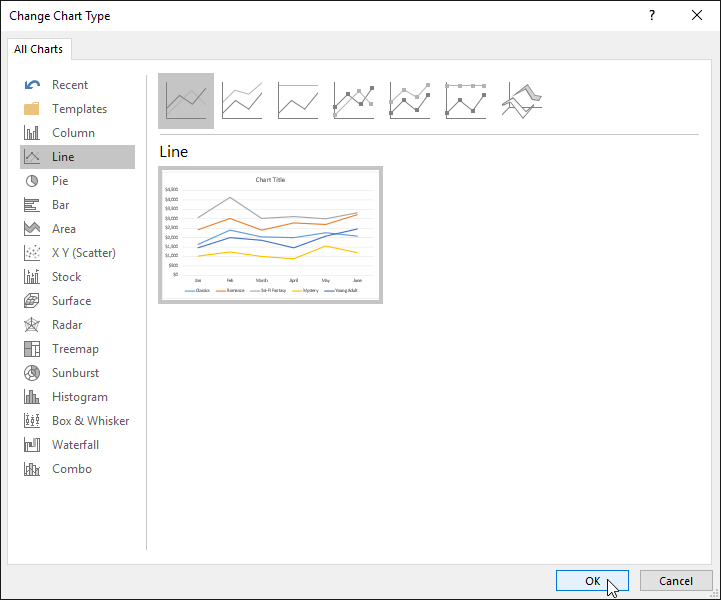Select the X Y (Scatter) label
Image resolution: width=721 pixels, height=600 pixels.
point(84,253)
